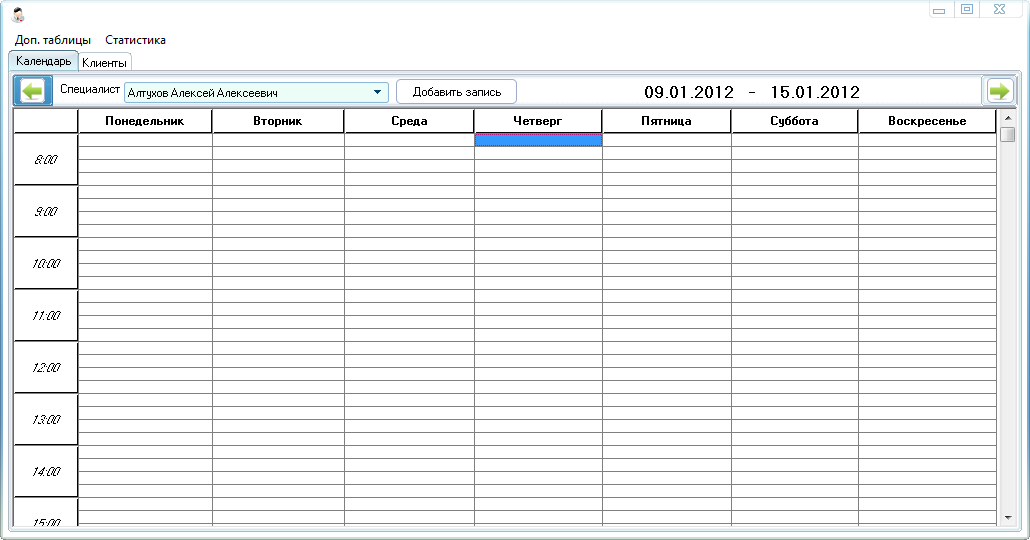1030x540 pixels.
Task: Click the highlighted blue cell under Четверг
Action: pyautogui.click(x=538, y=141)
